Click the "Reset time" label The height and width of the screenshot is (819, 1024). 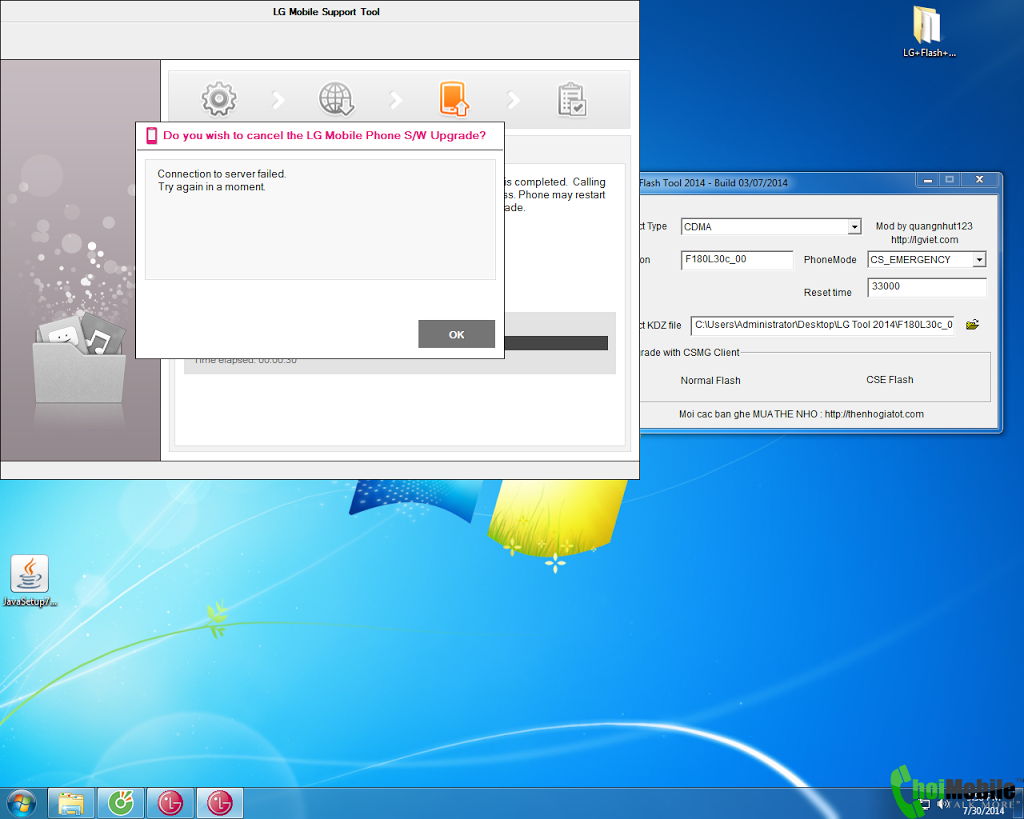pos(827,293)
